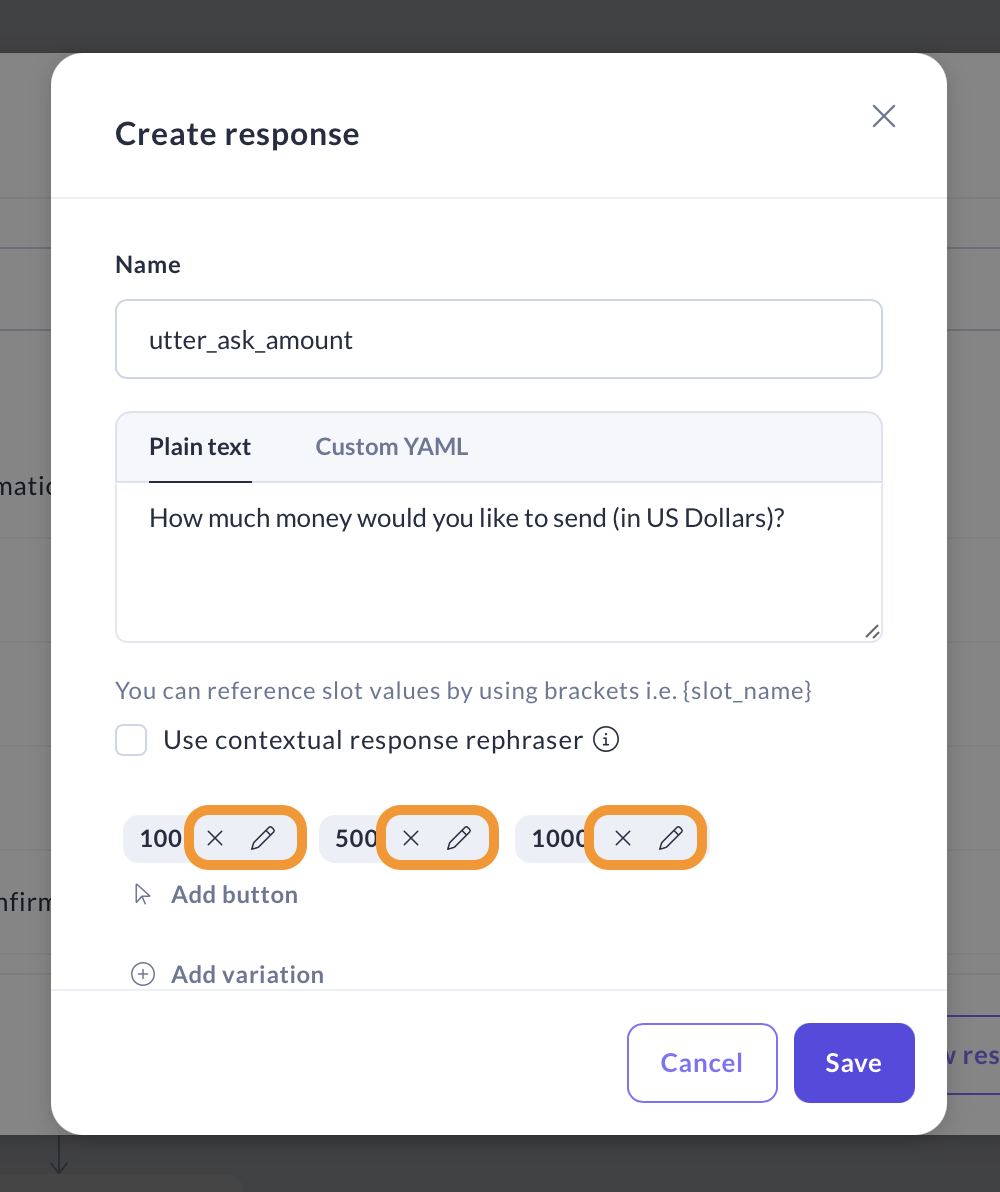Viewport: 1000px width, 1192px height.
Task: Remove the 1000 button chip
Action: tap(623, 838)
